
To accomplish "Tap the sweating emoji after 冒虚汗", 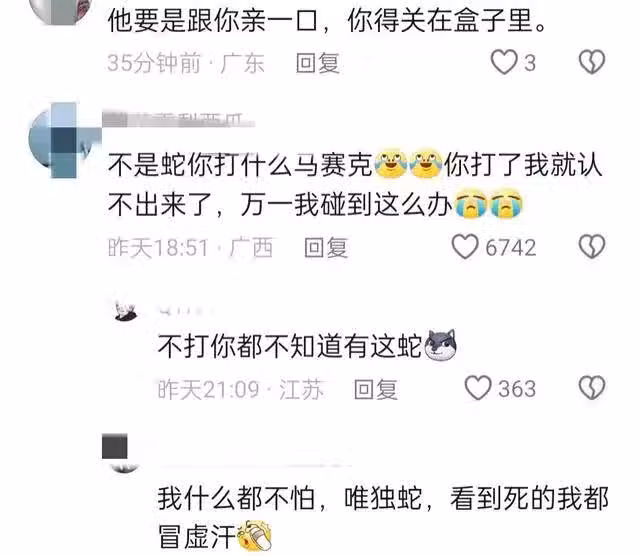I will pos(255,536).
